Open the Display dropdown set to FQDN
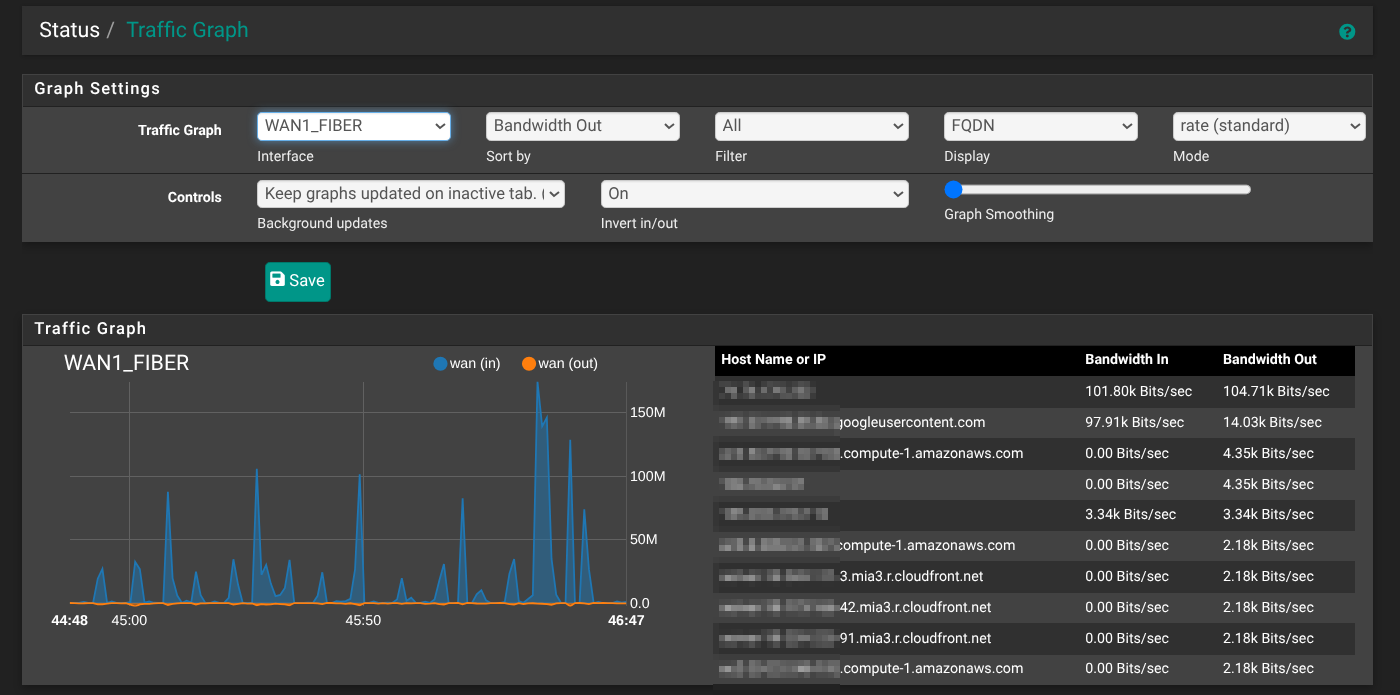 point(1041,126)
